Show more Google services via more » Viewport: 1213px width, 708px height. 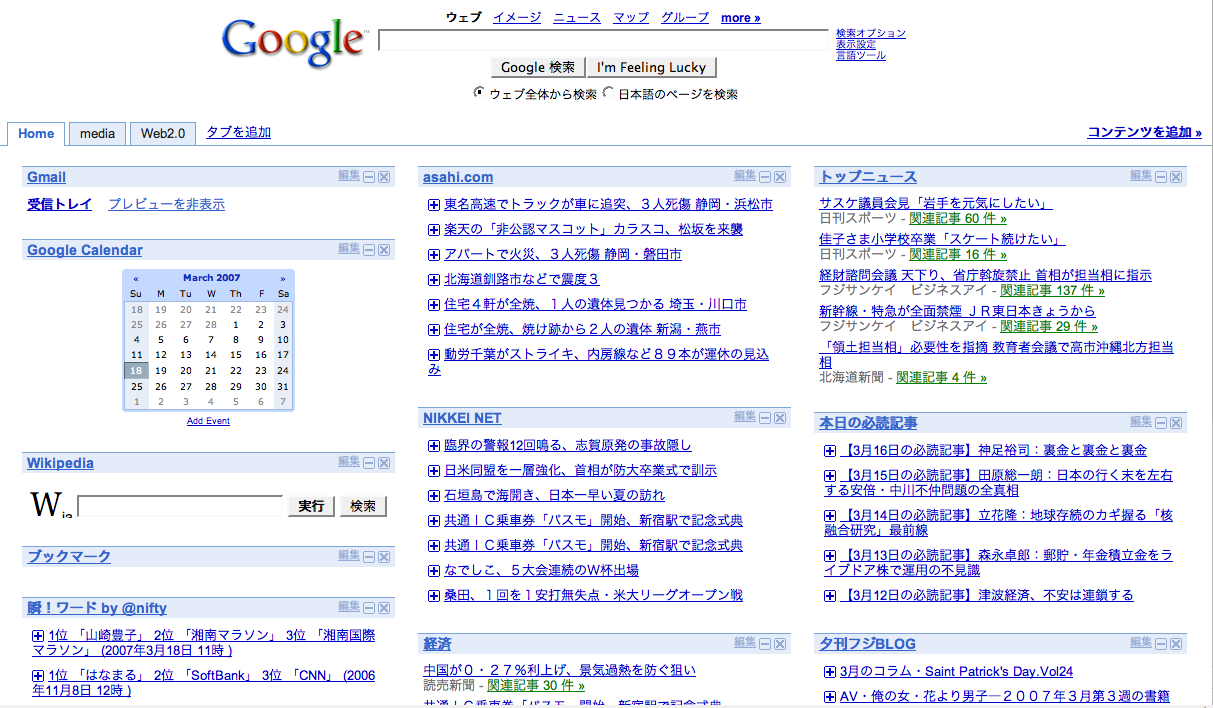741,17
